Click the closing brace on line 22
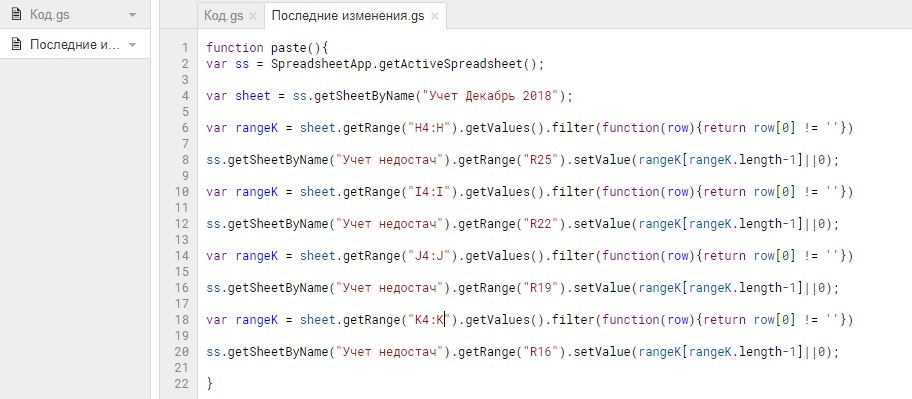The height and width of the screenshot is (399, 912). coord(209,384)
